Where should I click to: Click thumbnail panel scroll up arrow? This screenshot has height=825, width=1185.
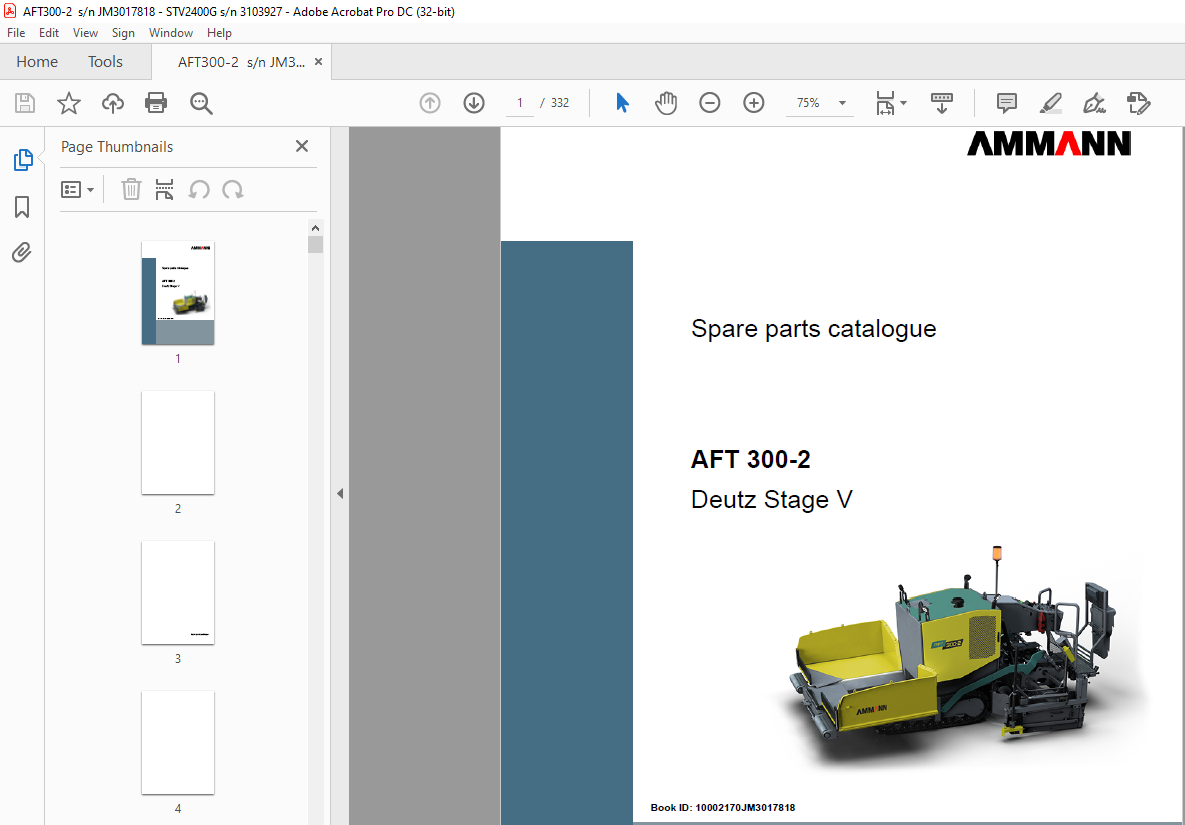tap(315, 227)
